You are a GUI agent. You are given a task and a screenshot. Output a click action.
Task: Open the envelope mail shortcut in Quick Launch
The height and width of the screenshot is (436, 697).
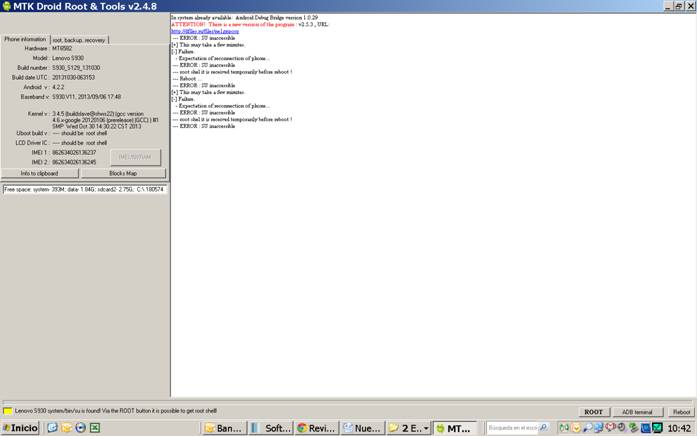[66, 428]
